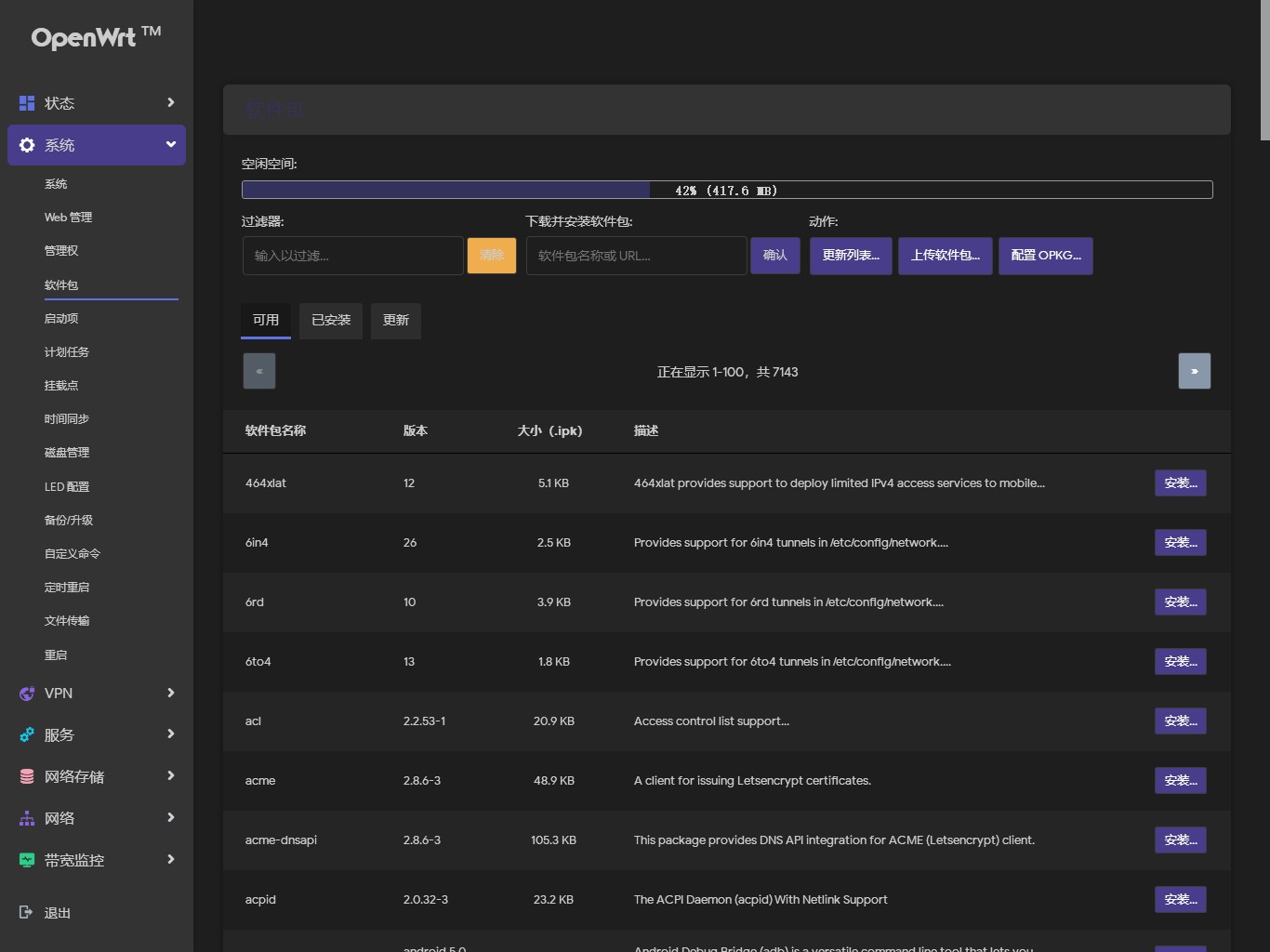Install the acme-dnsapi package
The width and height of the screenshot is (1270, 952).
(x=1181, y=840)
